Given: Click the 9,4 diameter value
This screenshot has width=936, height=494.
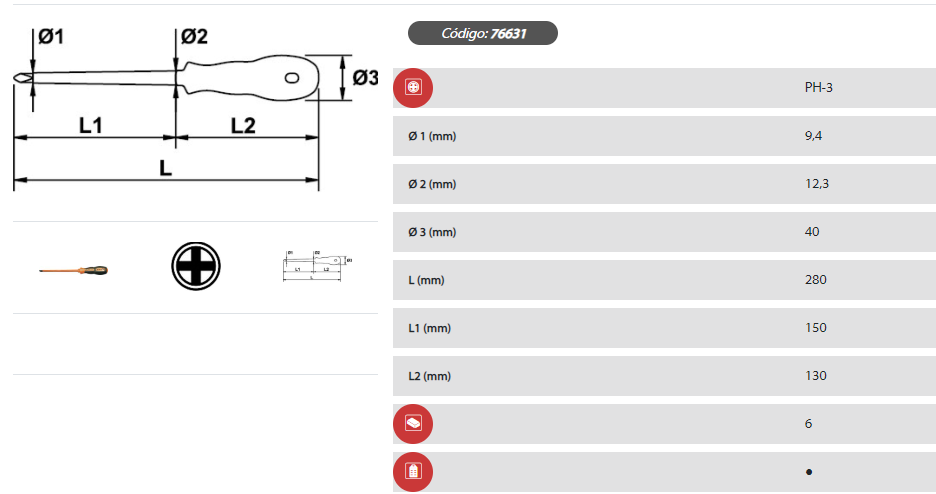Looking at the screenshot, I should point(813,136).
